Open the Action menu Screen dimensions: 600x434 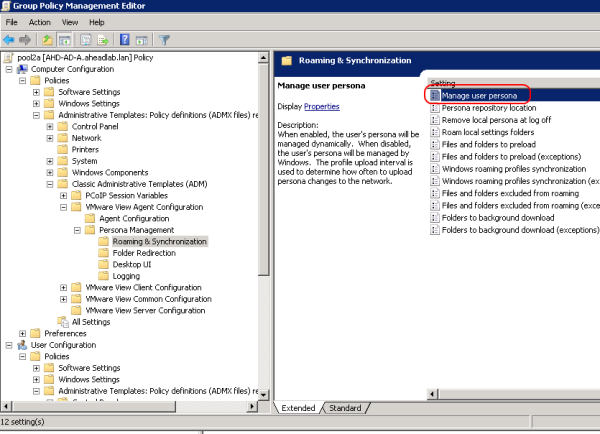(39, 22)
